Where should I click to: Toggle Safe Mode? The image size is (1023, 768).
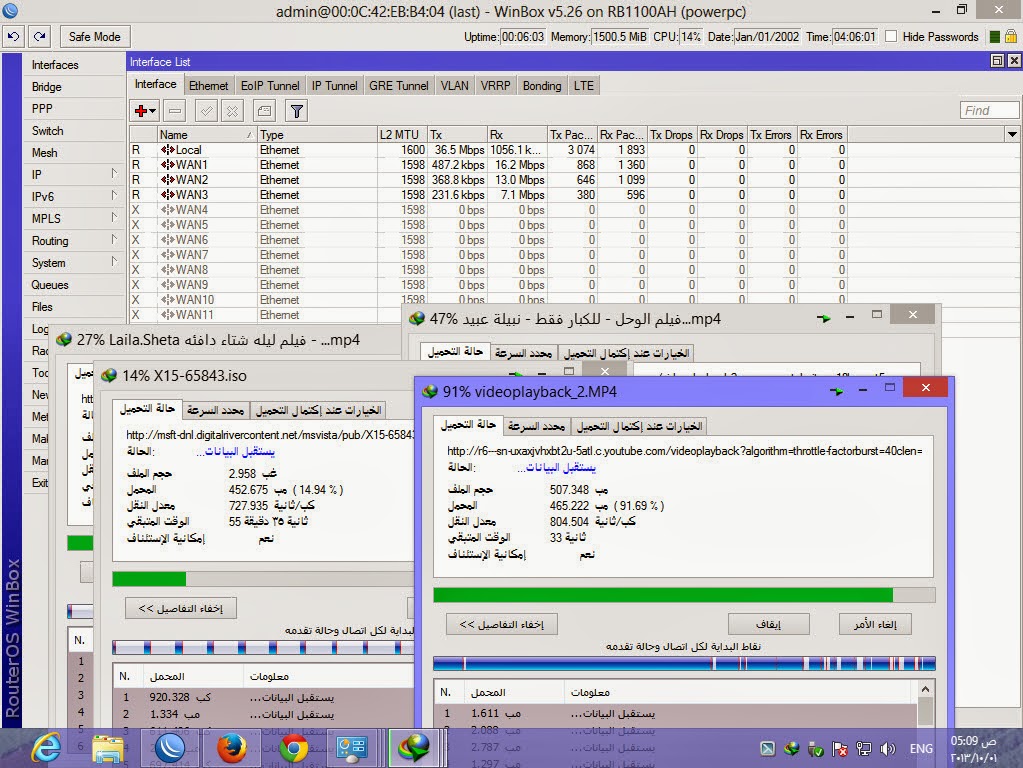[x=95, y=37]
